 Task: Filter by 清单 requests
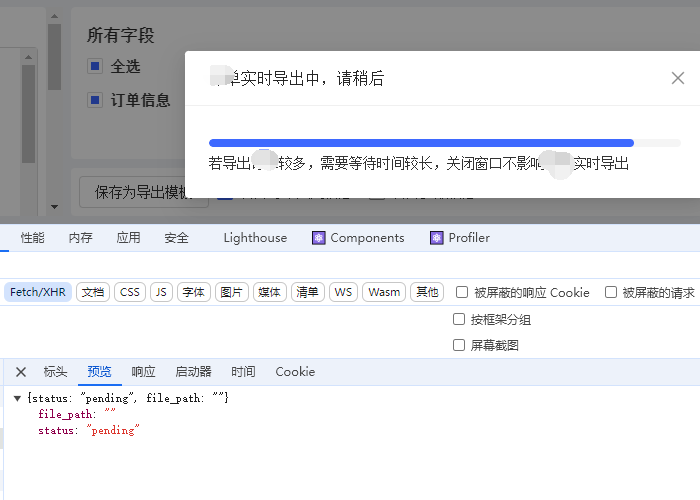coord(308,292)
